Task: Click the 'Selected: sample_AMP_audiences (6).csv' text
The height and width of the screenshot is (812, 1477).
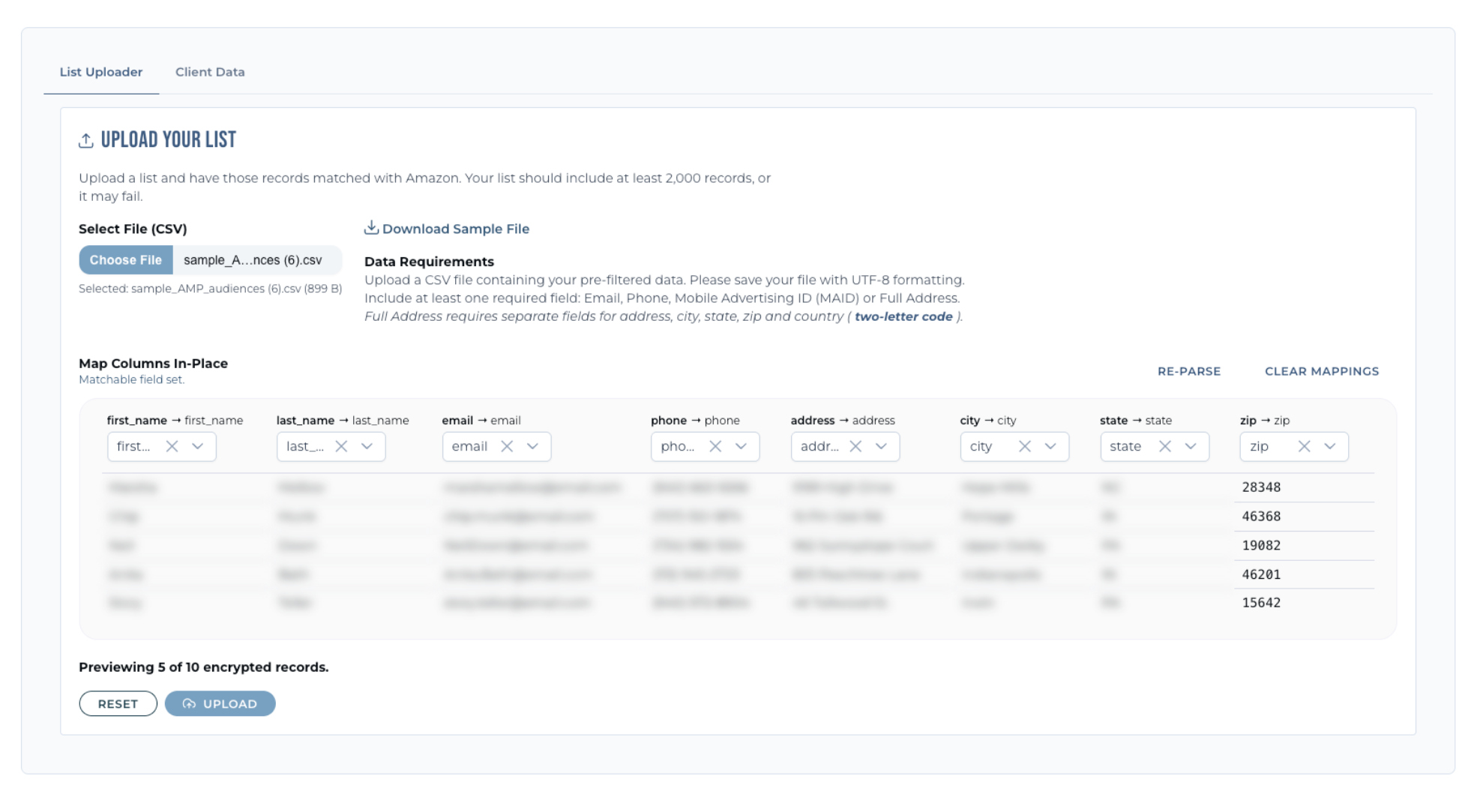Action: point(211,289)
